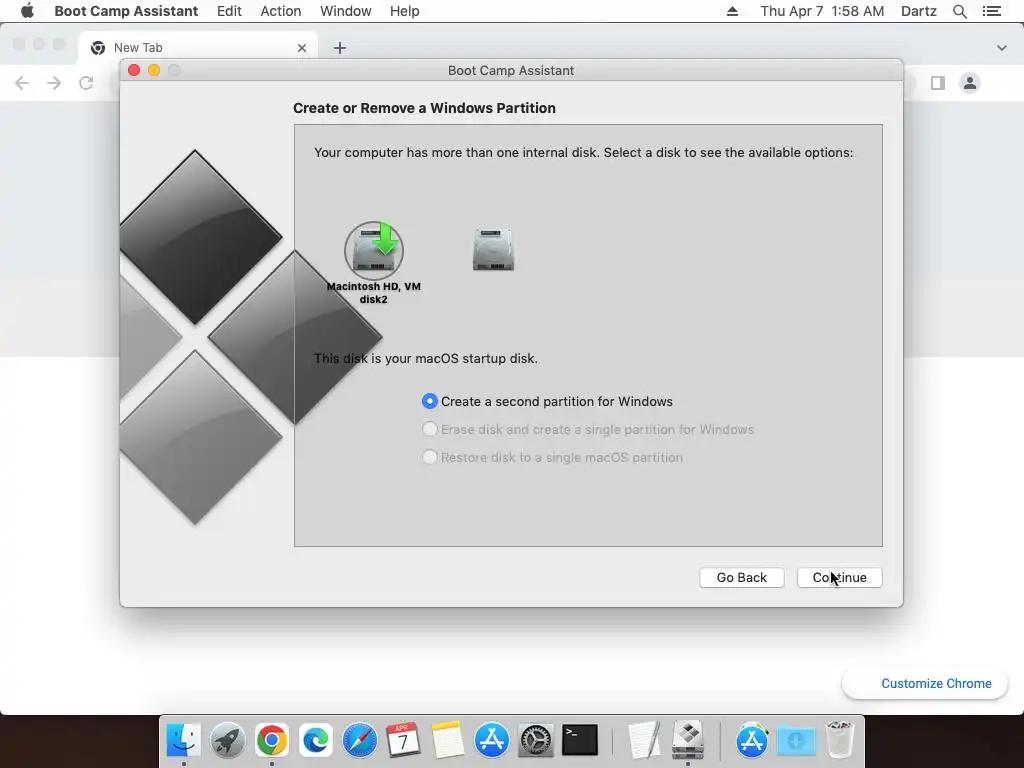
Task: Open the Boot Camp Assistant menu
Action: pos(126,11)
